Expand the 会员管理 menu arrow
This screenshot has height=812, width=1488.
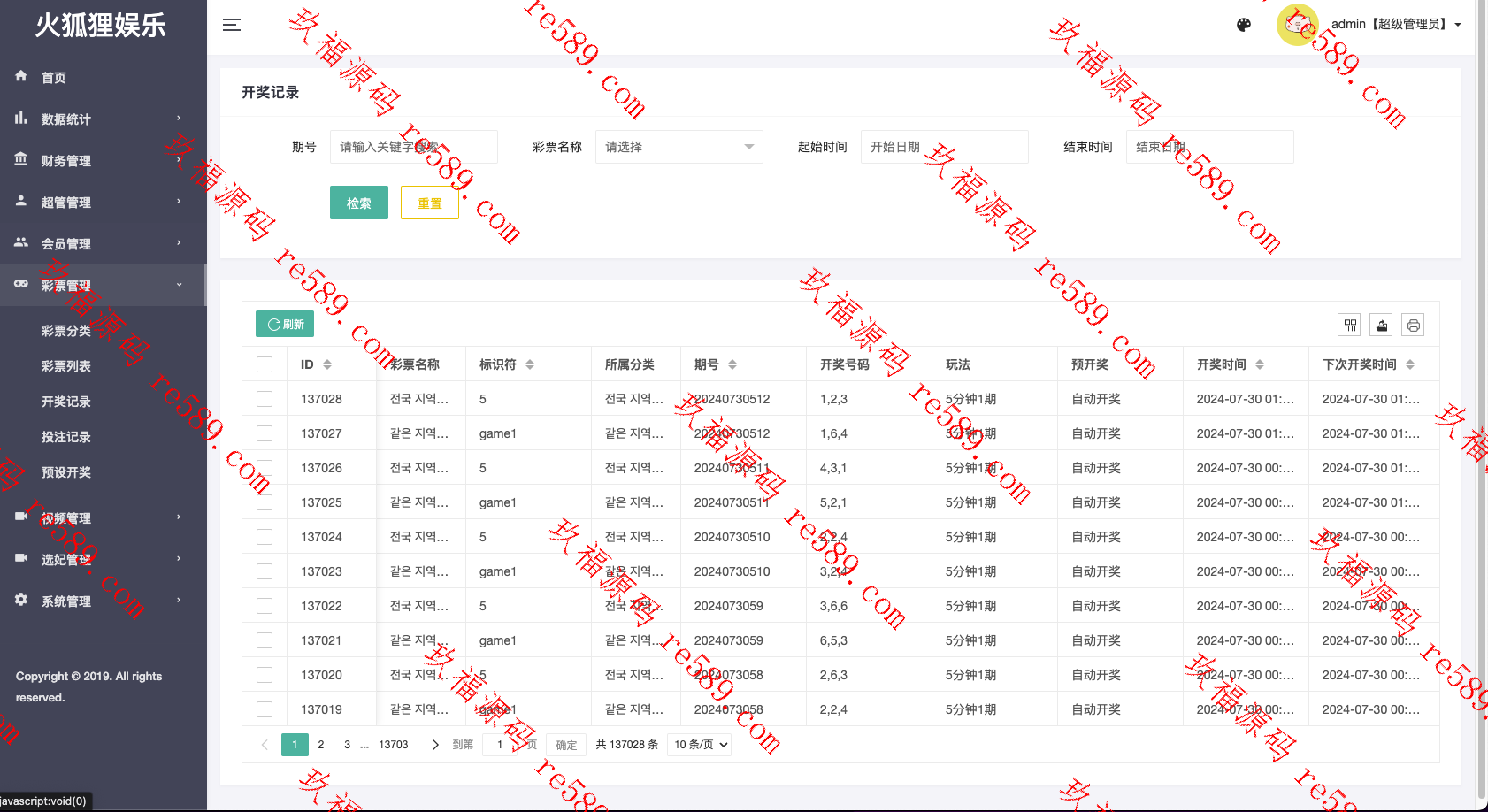[179, 243]
